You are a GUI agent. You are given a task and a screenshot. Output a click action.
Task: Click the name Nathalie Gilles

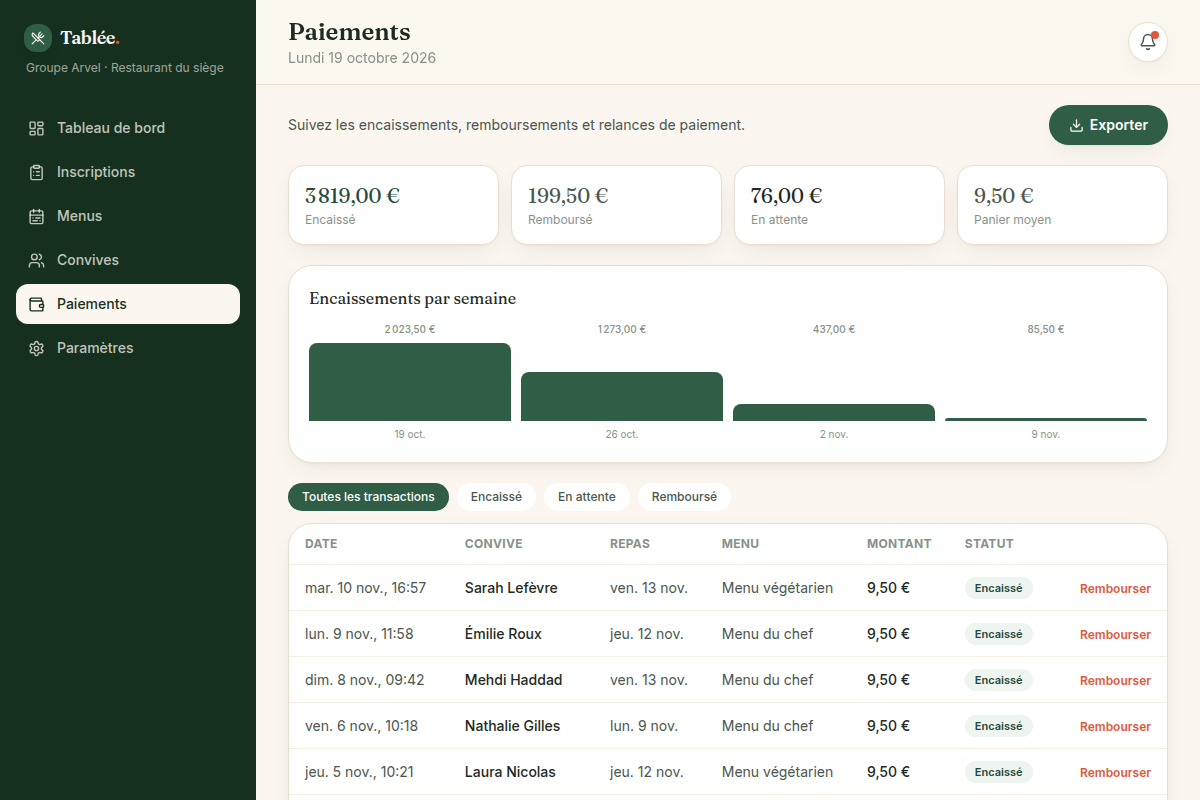tap(512, 726)
